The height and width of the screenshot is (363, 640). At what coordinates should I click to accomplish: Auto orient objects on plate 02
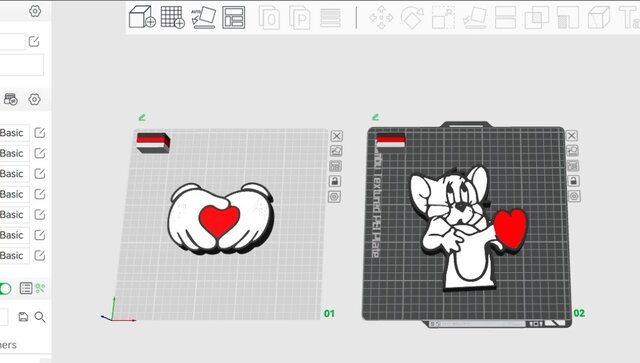coord(572,151)
